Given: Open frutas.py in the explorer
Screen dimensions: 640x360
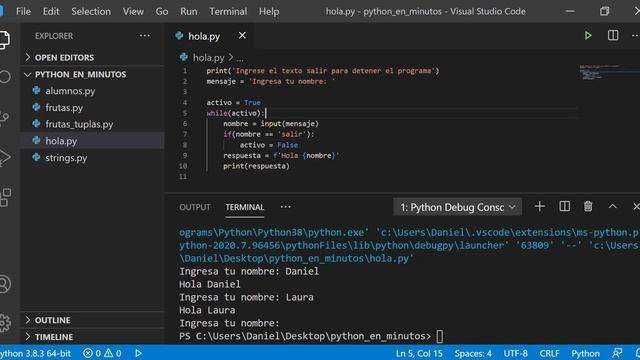Looking at the screenshot, I should point(93,108).
